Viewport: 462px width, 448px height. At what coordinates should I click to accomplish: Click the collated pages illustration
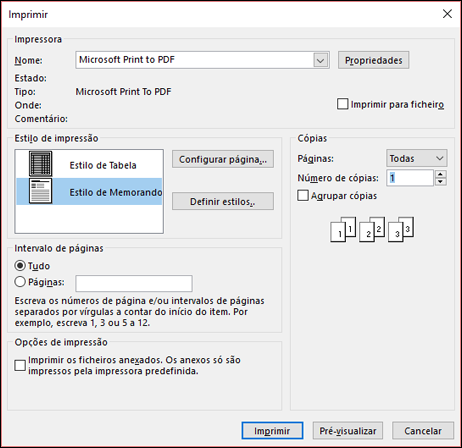pyautogui.click(x=372, y=229)
